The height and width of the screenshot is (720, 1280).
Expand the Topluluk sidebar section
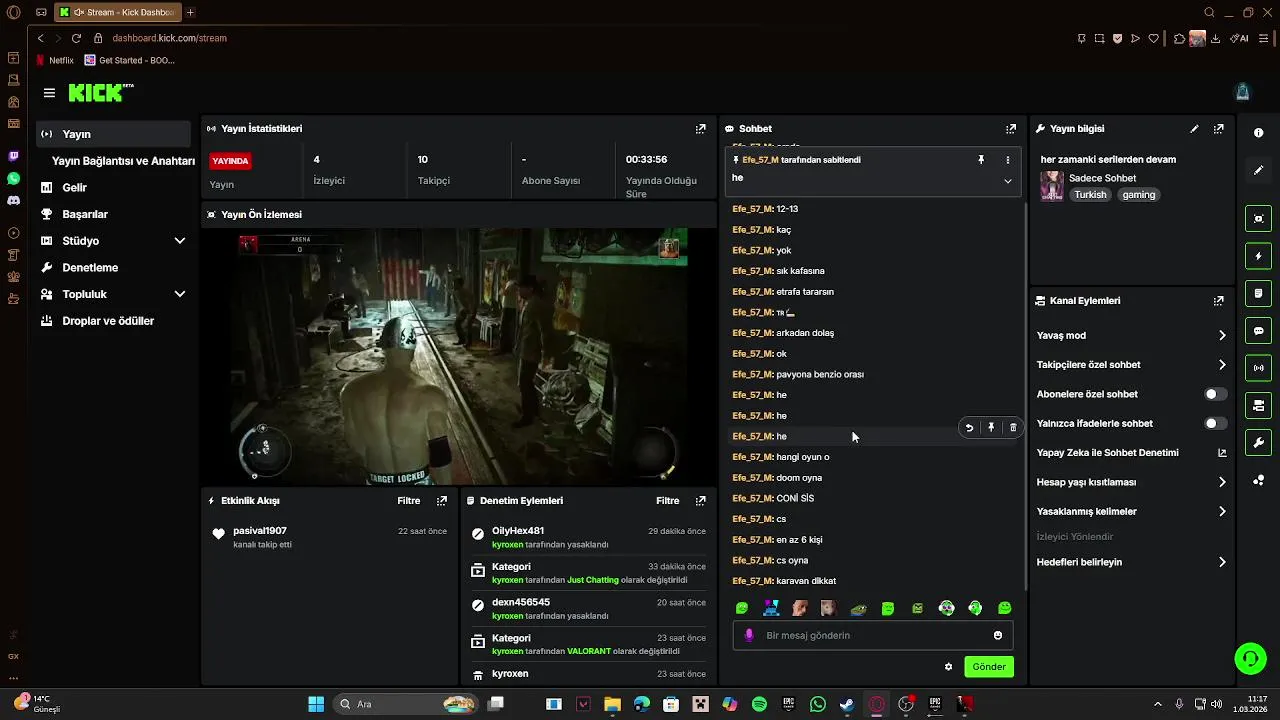[x=180, y=294]
